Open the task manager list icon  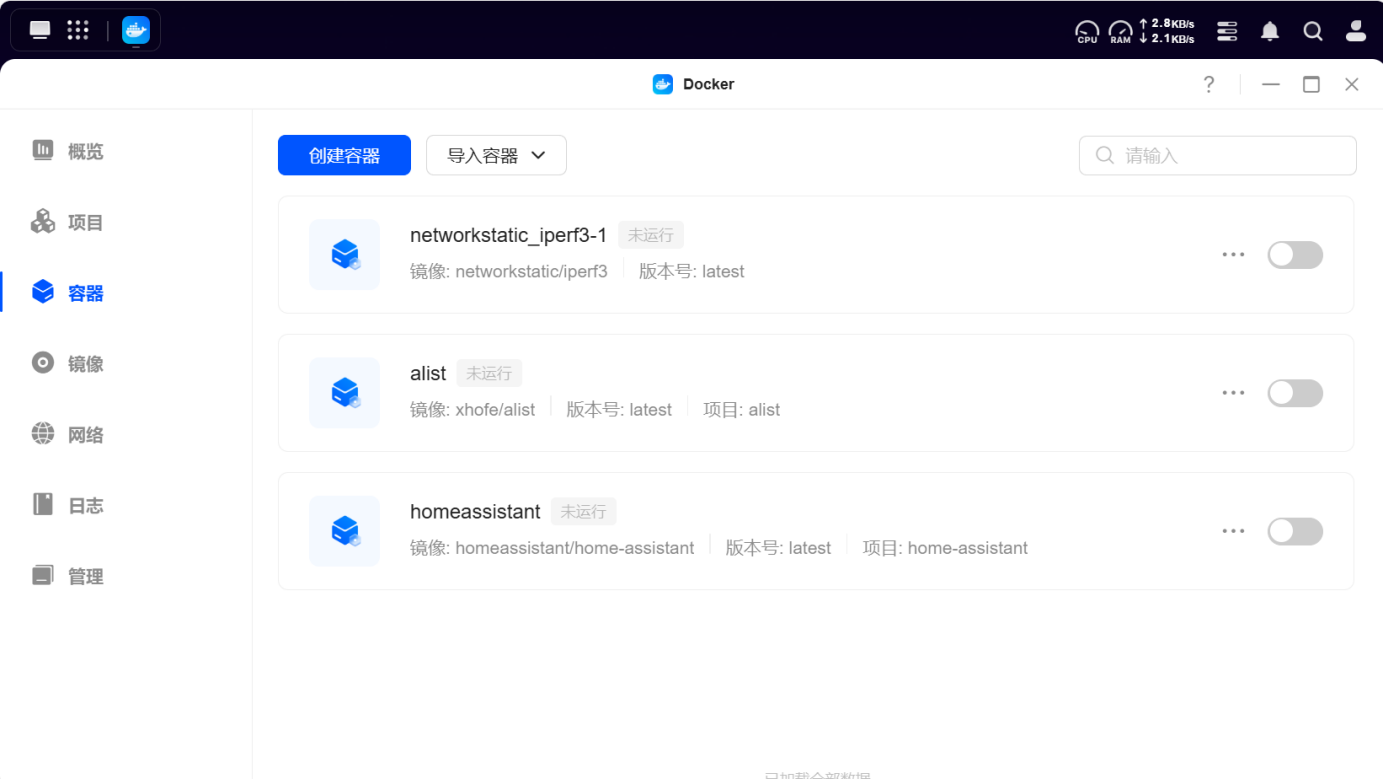tap(1227, 31)
